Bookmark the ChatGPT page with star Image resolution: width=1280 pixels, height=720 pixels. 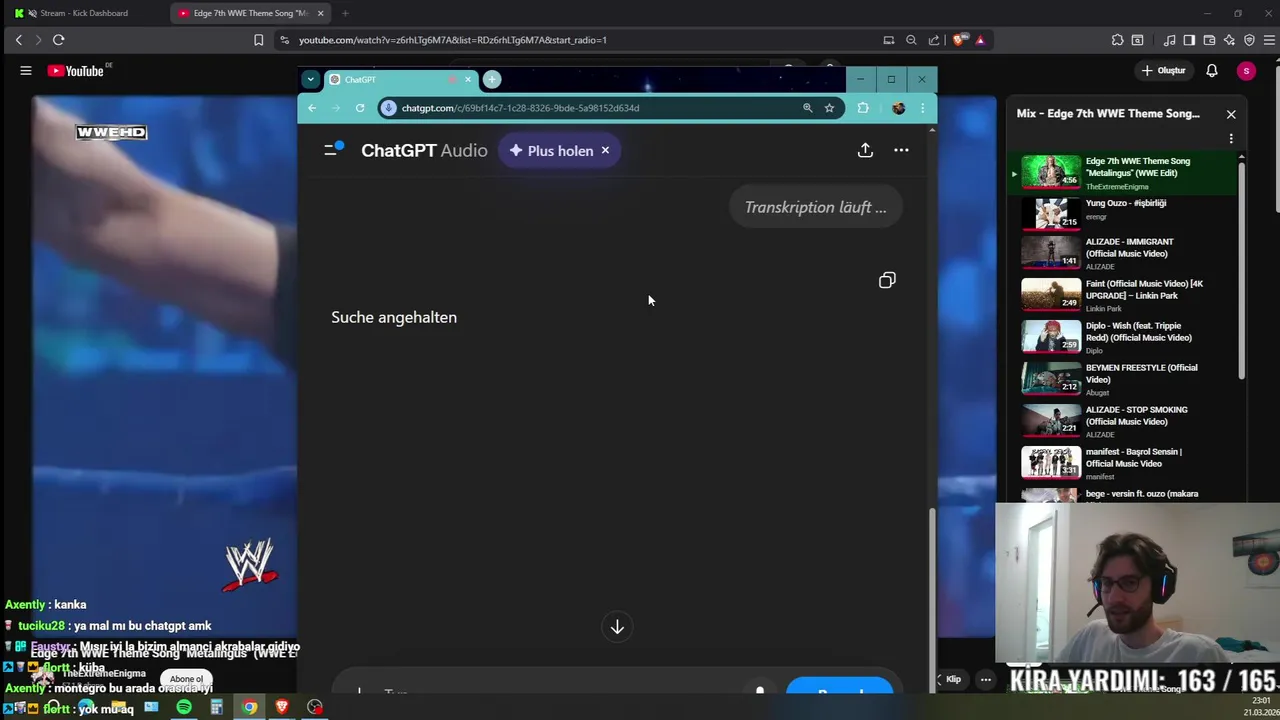tap(829, 108)
